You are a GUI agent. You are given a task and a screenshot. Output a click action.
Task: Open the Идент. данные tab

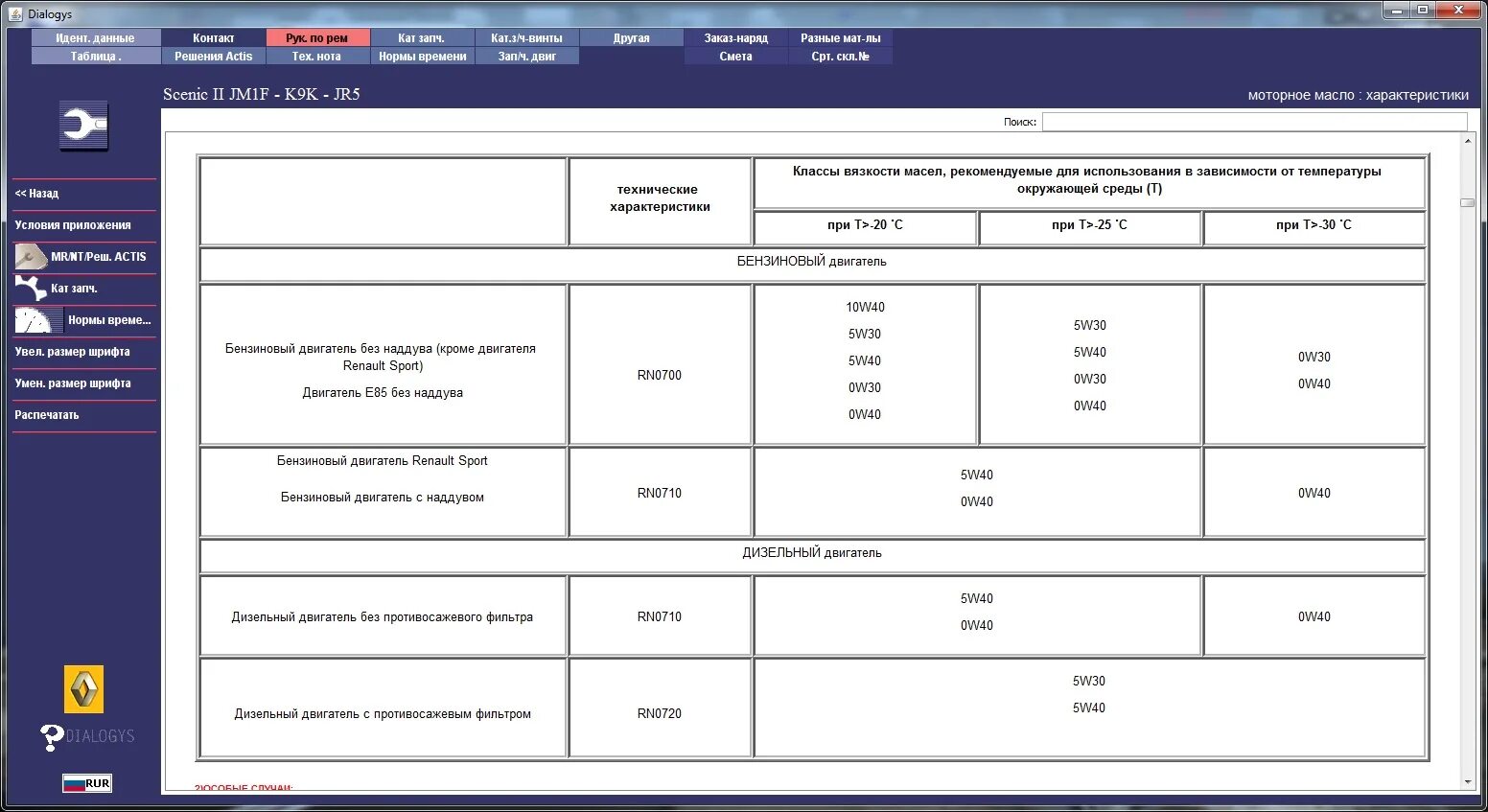95,38
